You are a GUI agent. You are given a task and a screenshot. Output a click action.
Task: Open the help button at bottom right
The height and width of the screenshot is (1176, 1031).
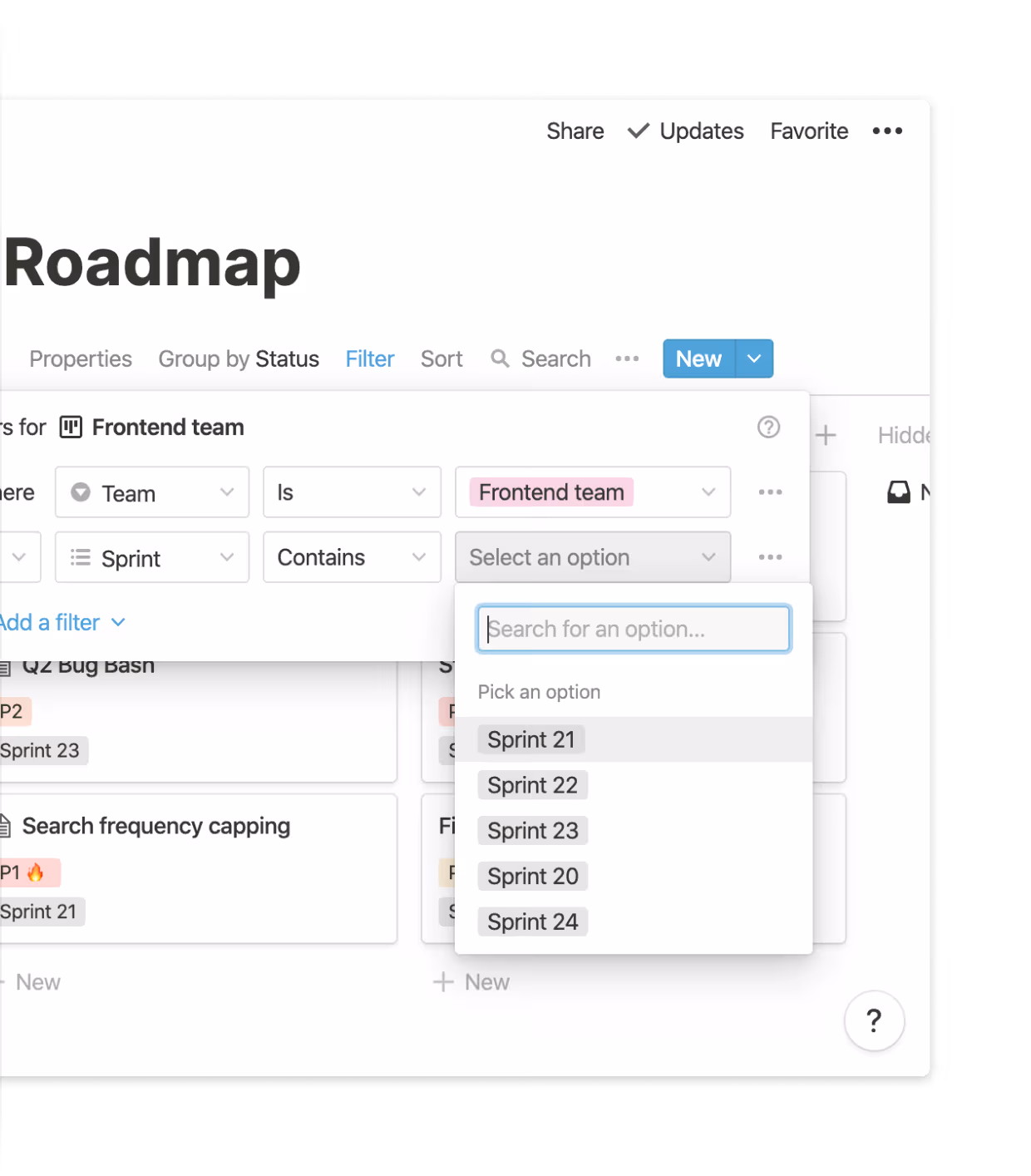(874, 1020)
